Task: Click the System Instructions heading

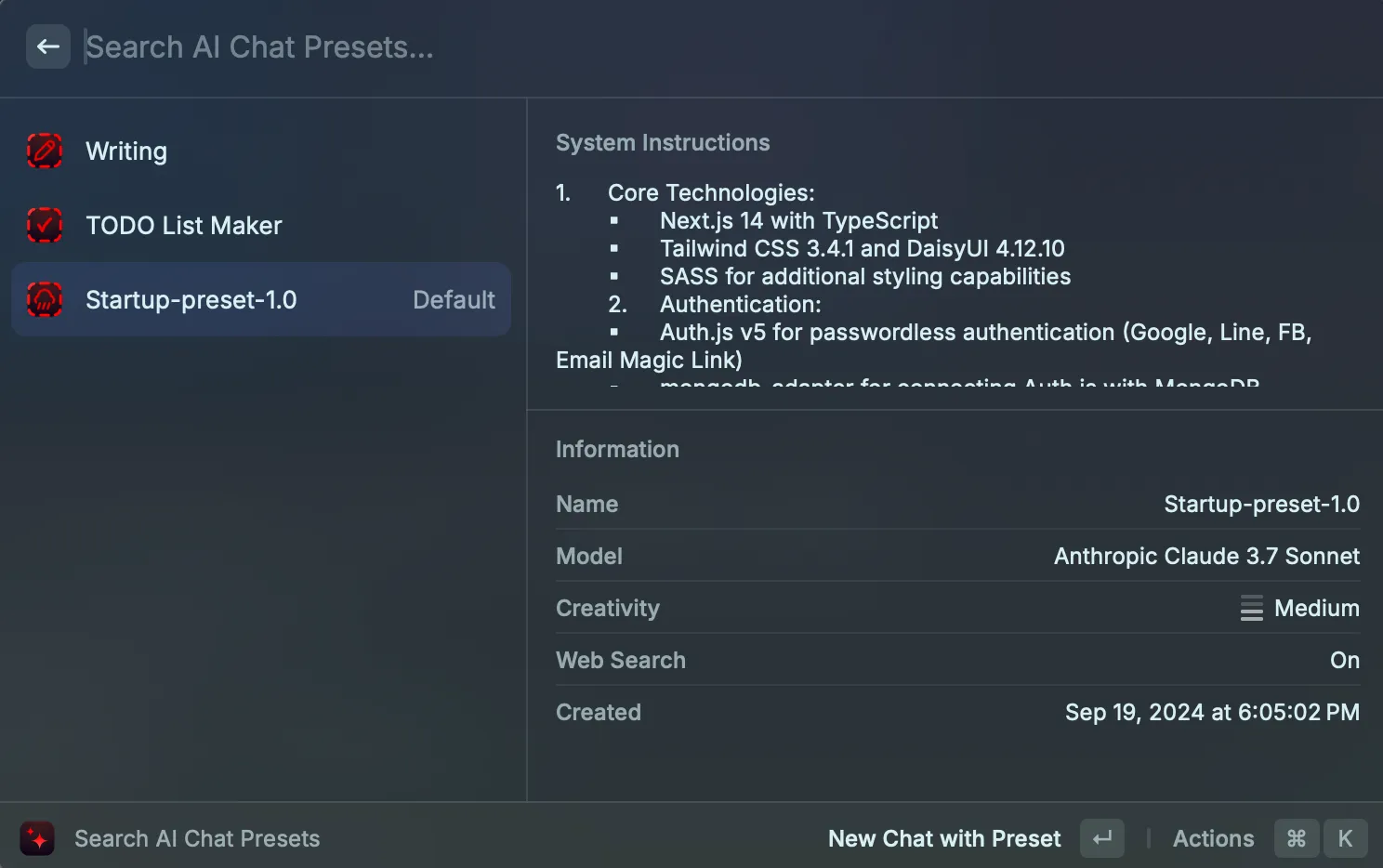Action: tap(663, 142)
